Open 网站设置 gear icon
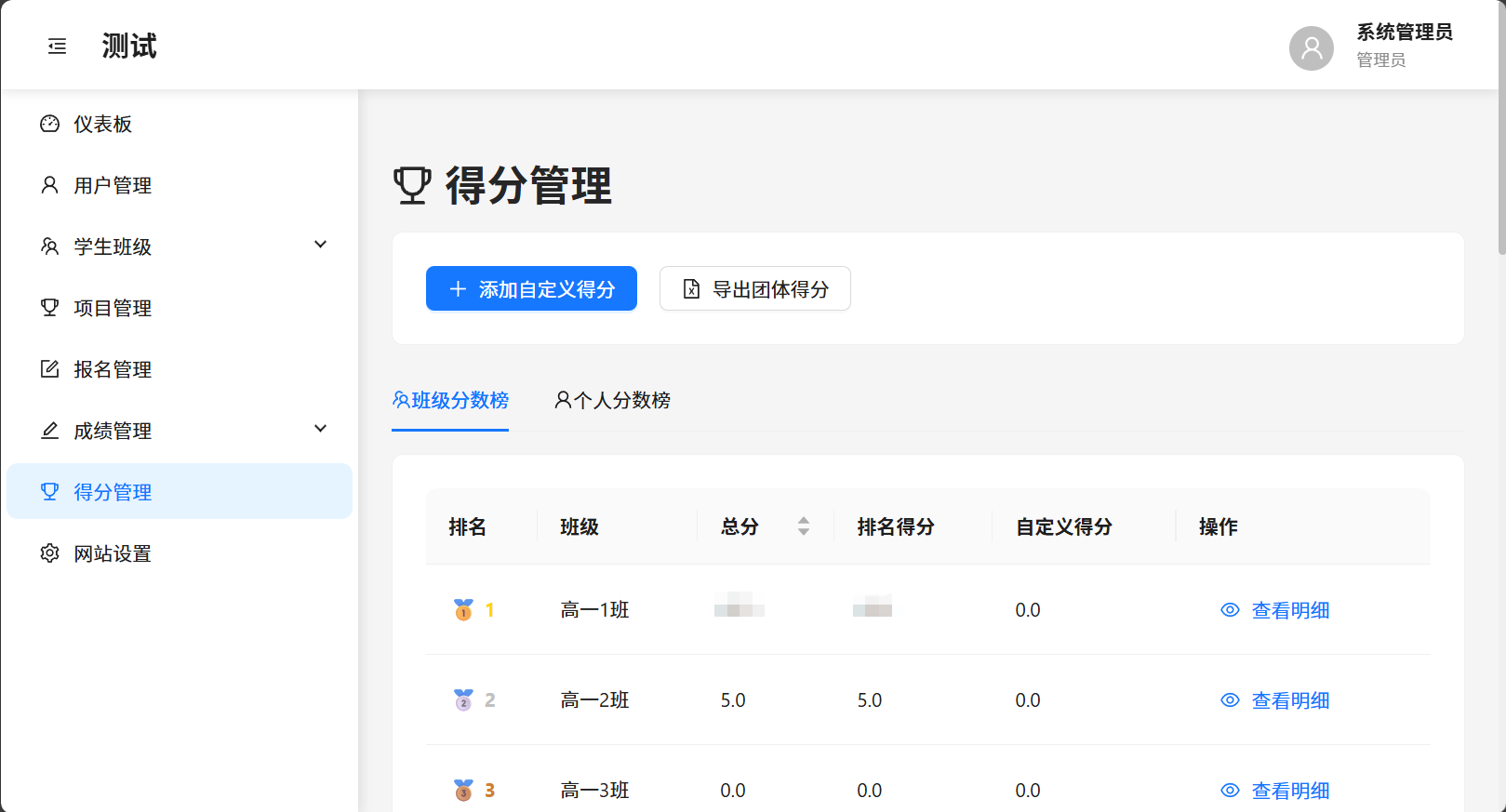The height and width of the screenshot is (812, 1506). pos(50,553)
